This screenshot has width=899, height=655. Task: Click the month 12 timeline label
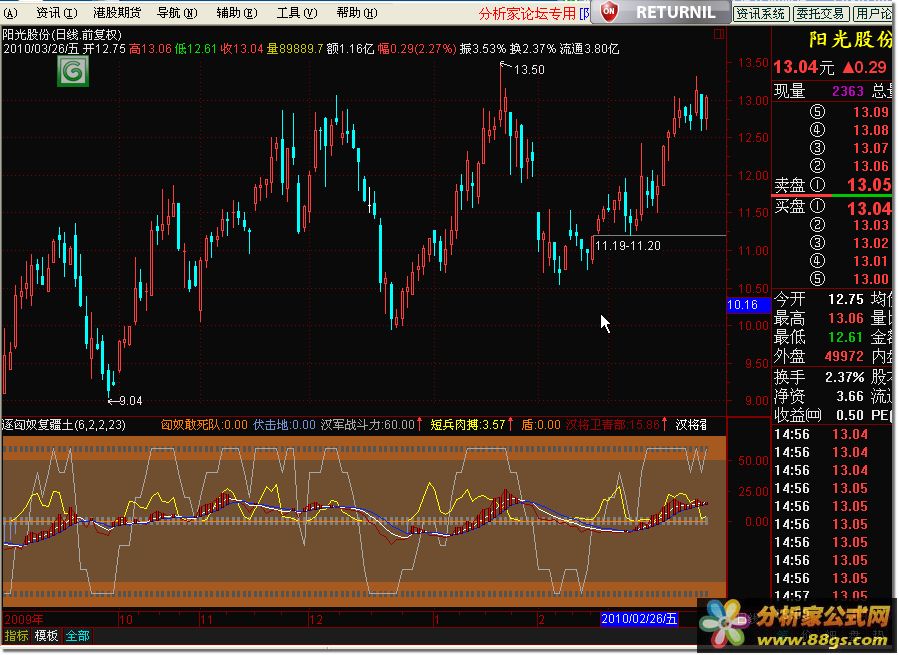[x=315, y=619]
